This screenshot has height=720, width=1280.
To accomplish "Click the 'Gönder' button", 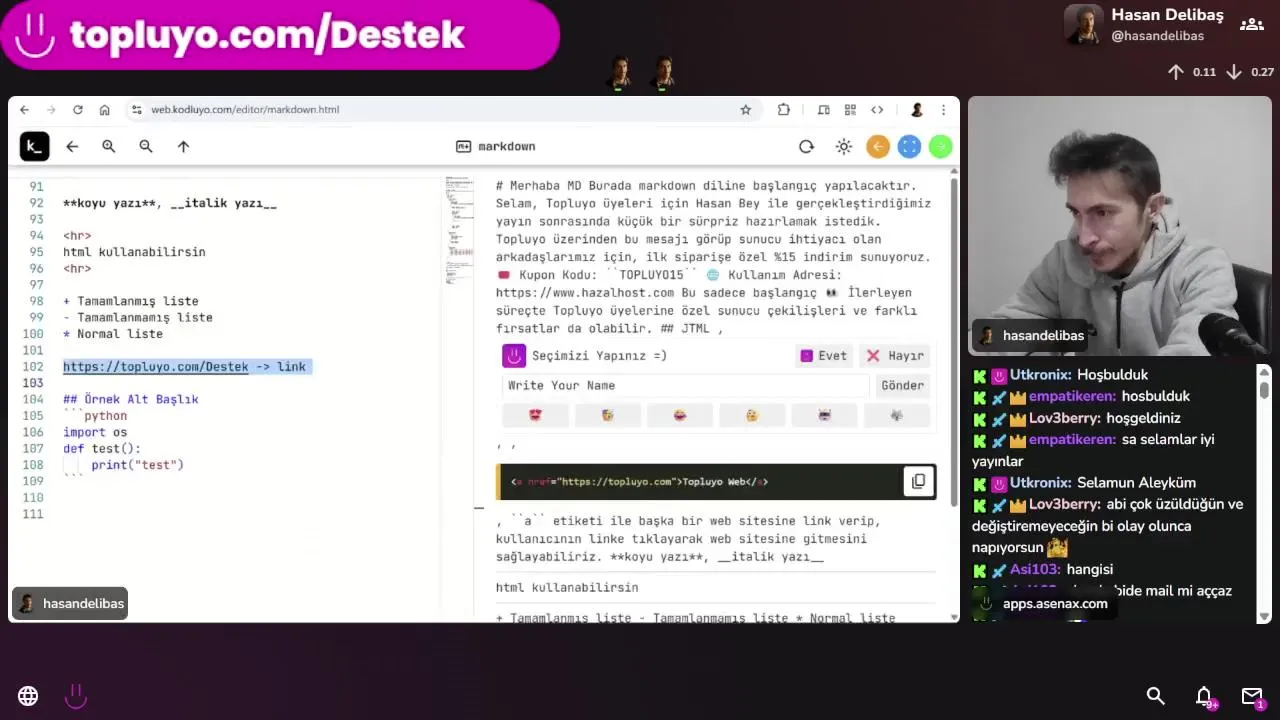I will pos(902,386).
